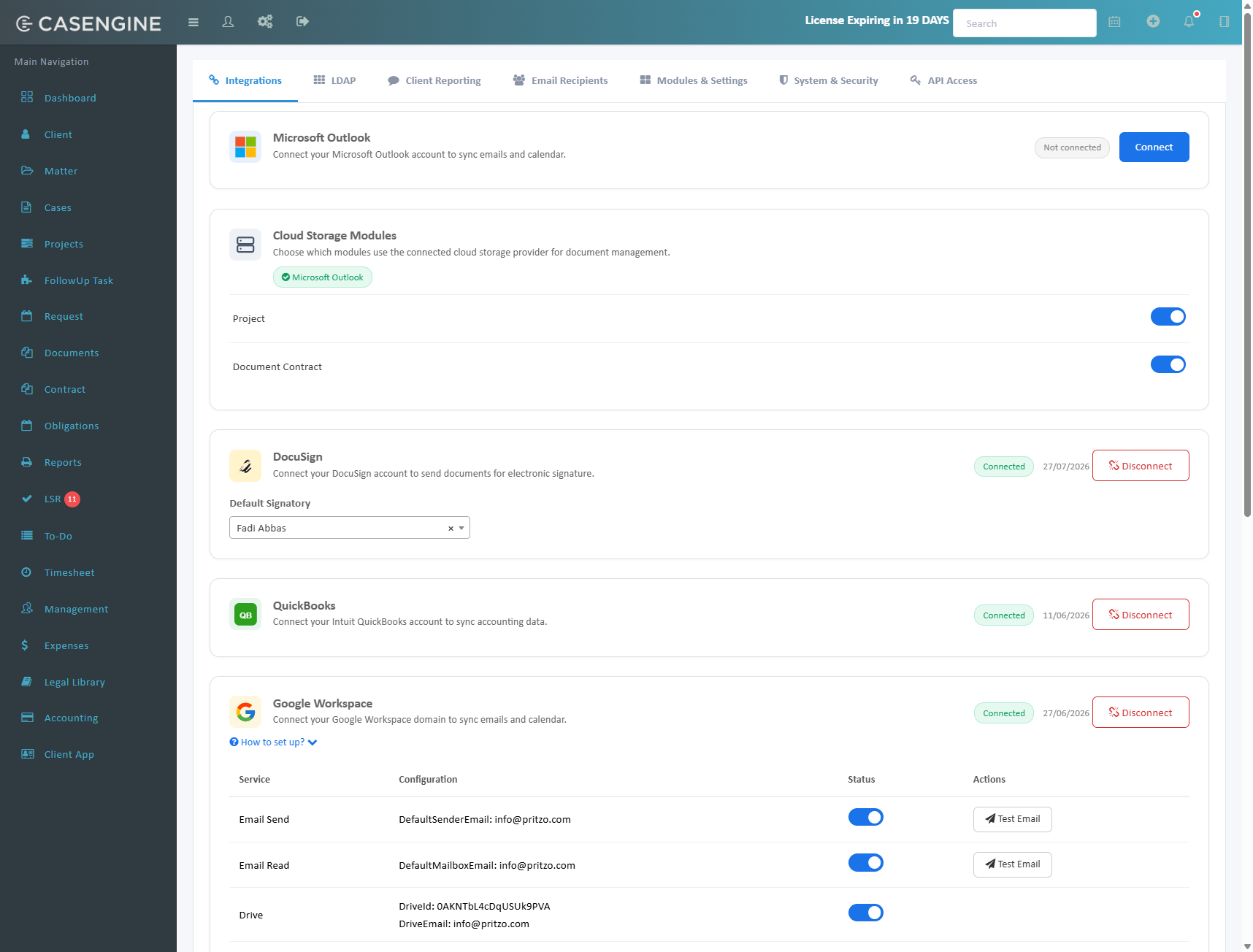
Task: Open the Default Signatory dropdown
Action: click(x=350, y=528)
